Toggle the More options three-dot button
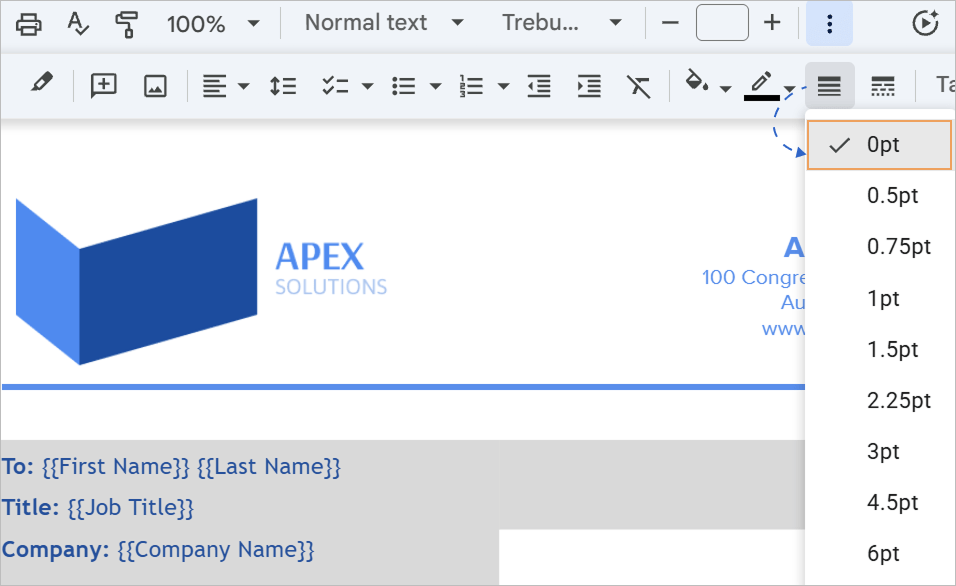This screenshot has height=586, width=956. coord(829,24)
